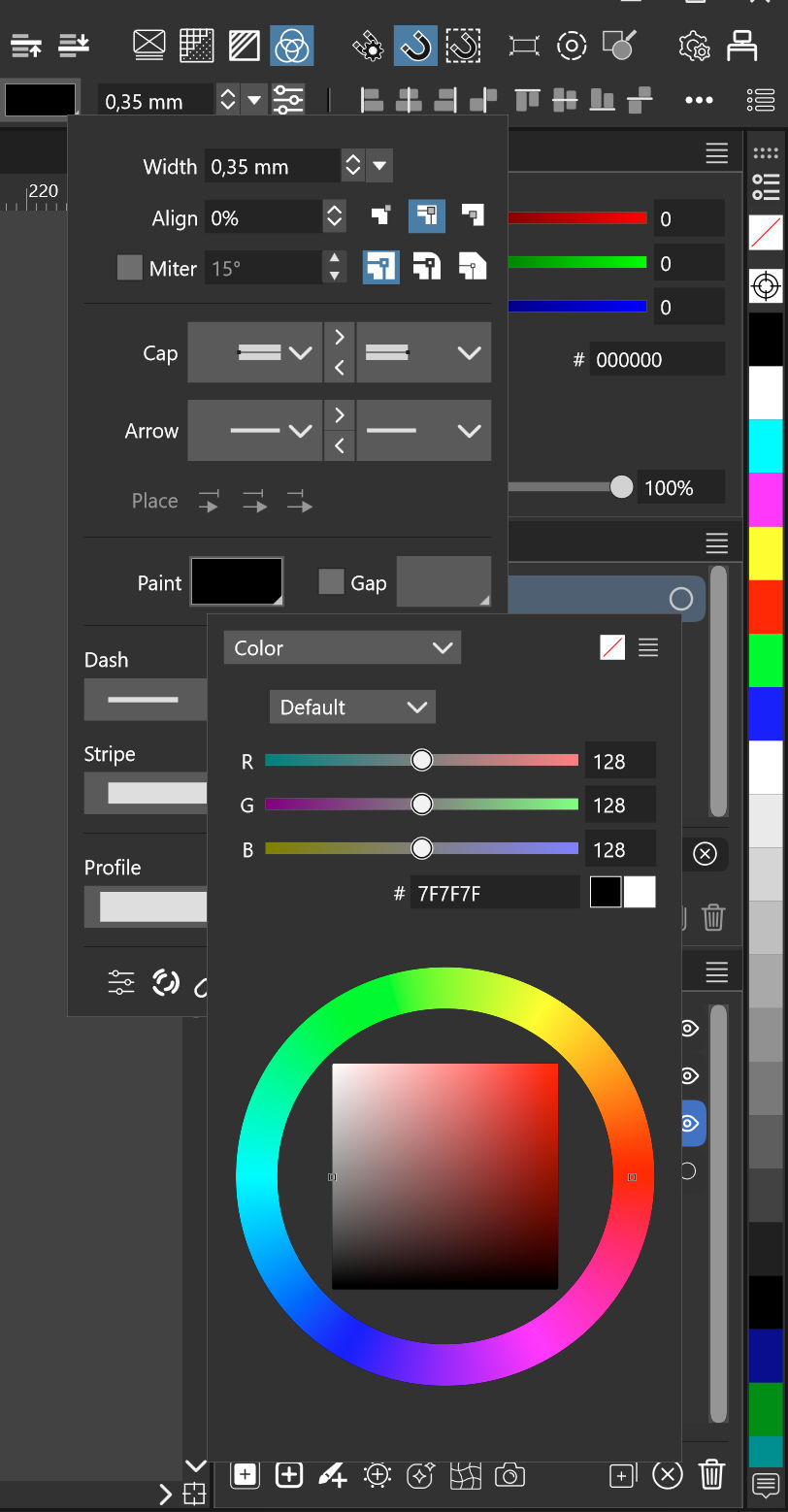Open the Color type dropdown
The image size is (788, 1512).
(342, 648)
